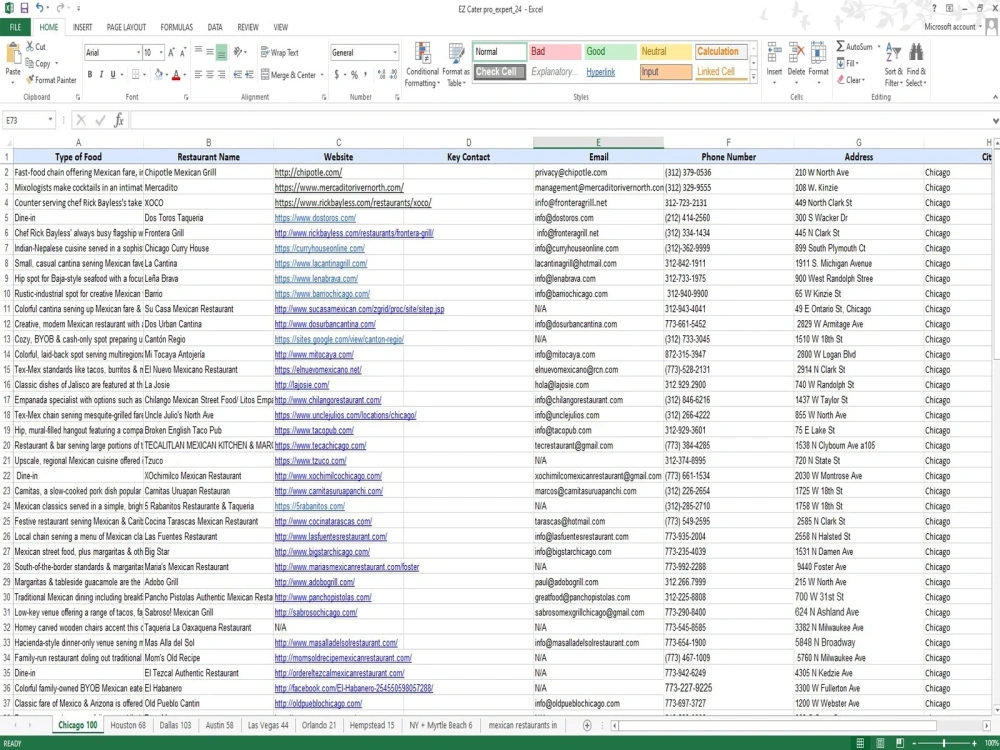This screenshot has height=750, width=1000.
Task: Select row 11 header
Action: coord(6,309)
